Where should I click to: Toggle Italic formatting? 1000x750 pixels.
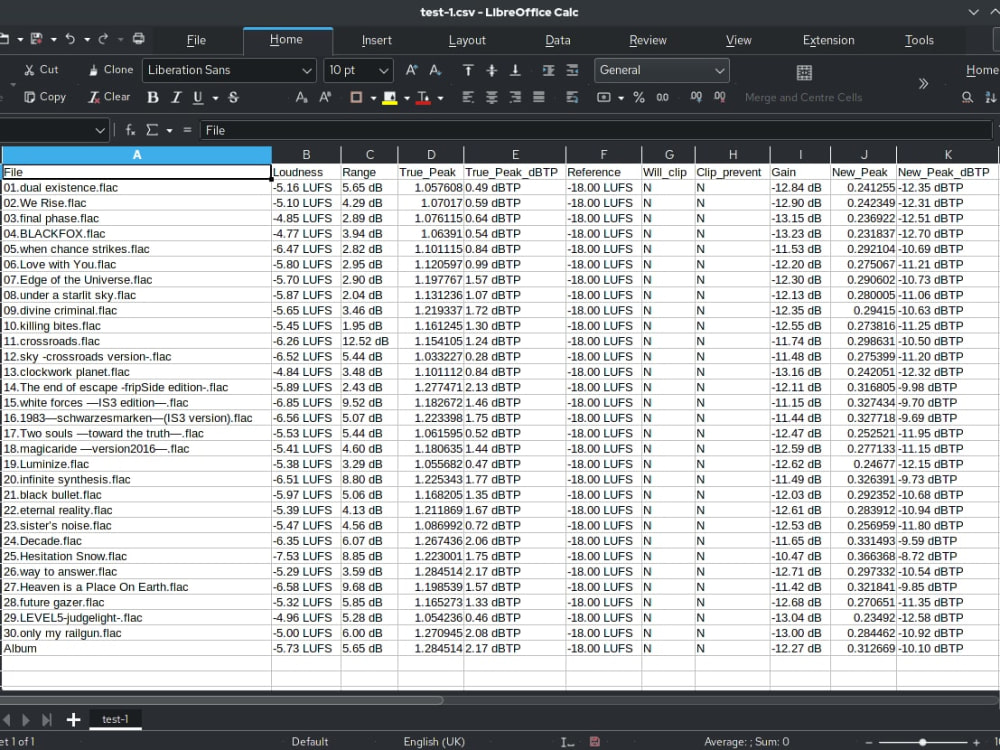click(175, 98)
